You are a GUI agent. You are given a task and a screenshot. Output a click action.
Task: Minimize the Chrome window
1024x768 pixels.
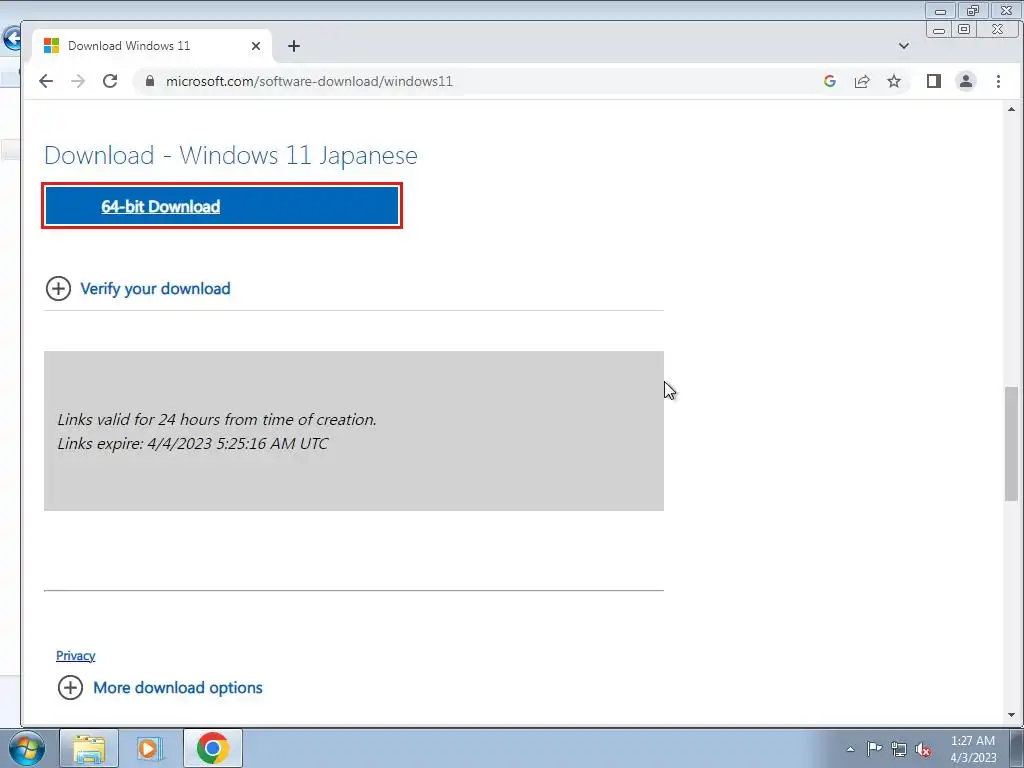coord(938,29)
